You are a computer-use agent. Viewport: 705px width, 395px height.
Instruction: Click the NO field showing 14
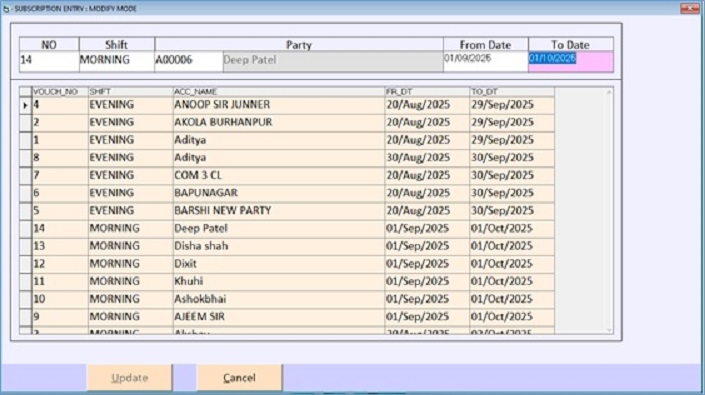49,62
